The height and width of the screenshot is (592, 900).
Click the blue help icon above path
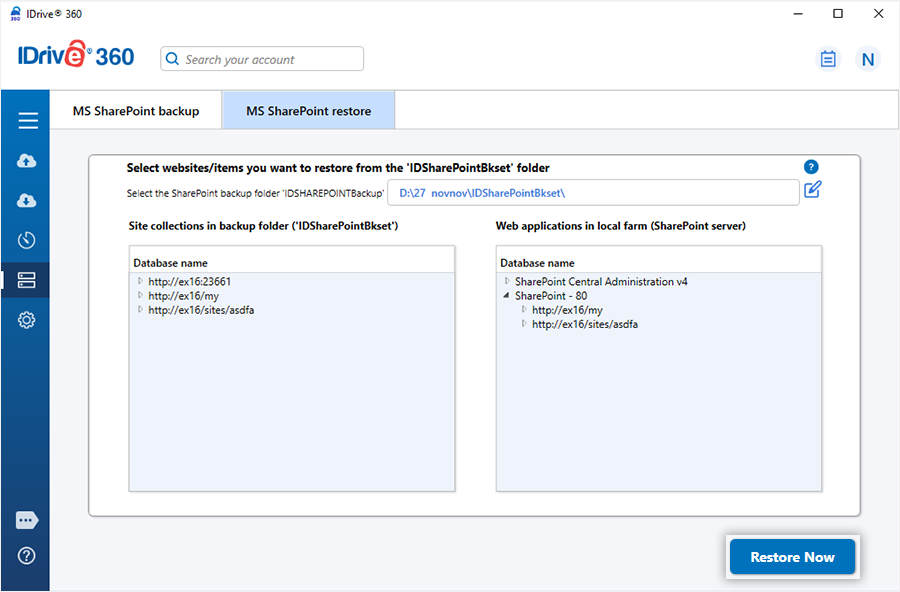coord(811,167)
